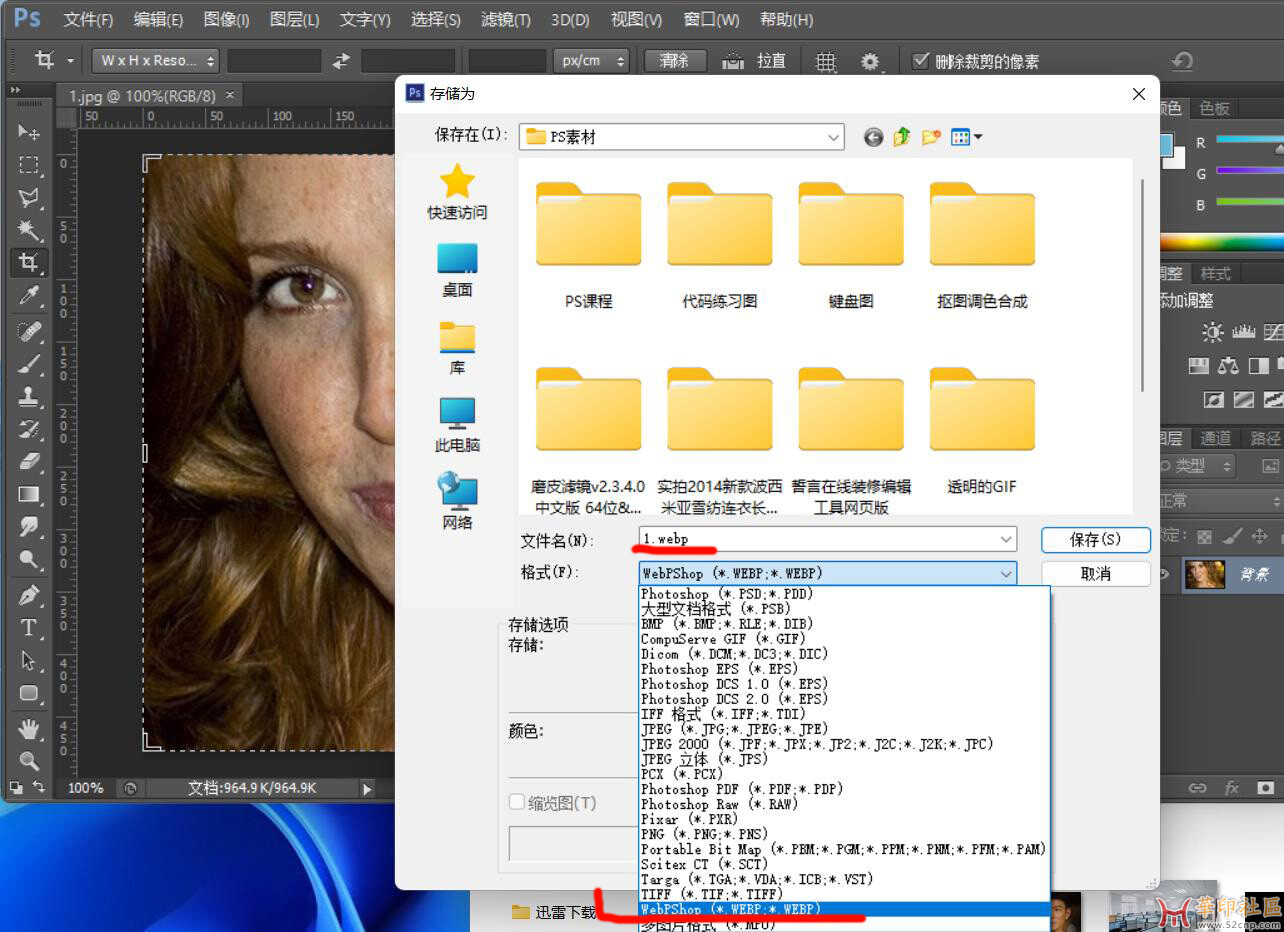Select the Polygonal Lasso tool
1284x932 pixels.
pos(29,198)
